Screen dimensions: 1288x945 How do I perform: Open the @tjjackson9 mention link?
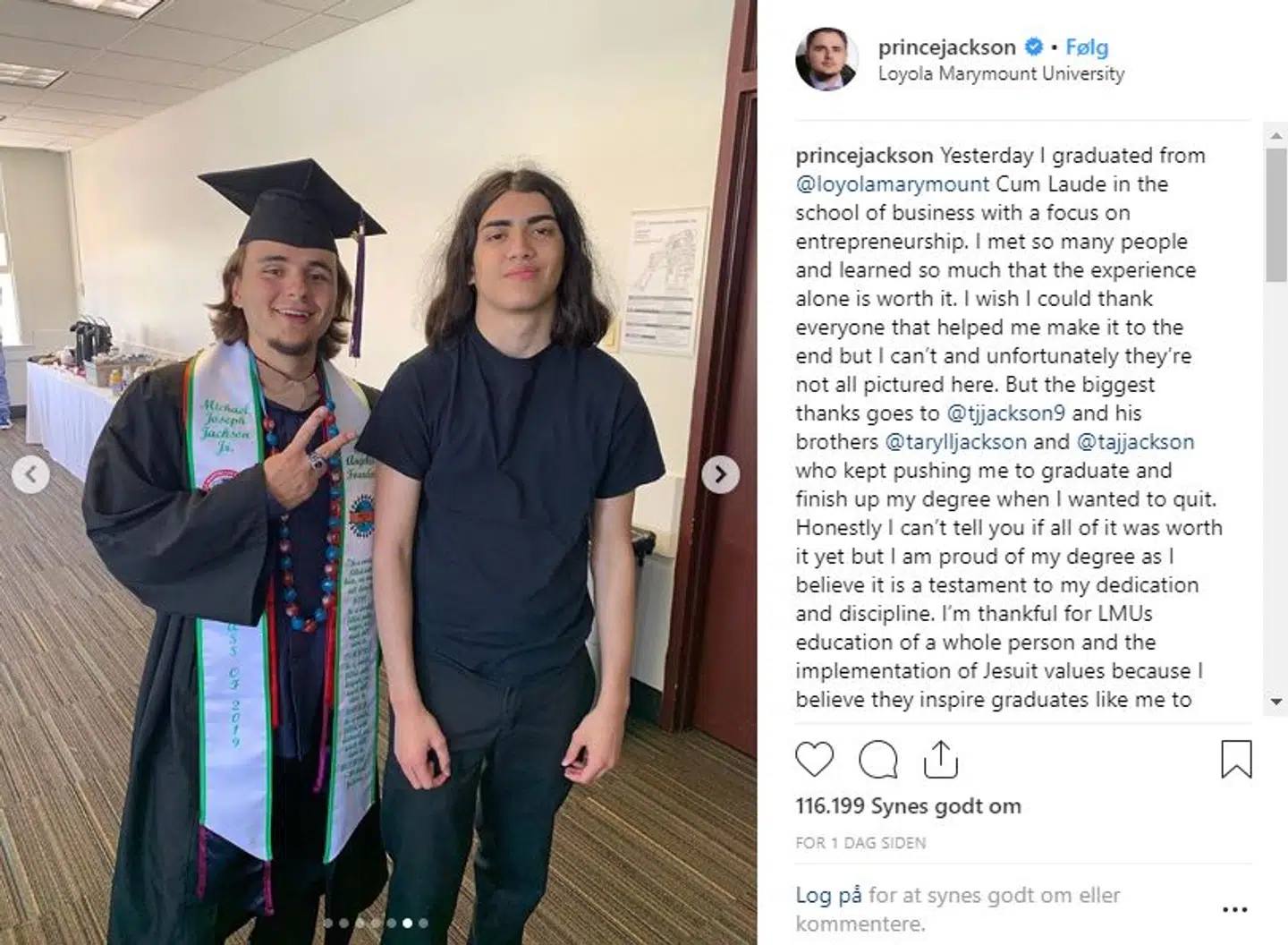pos(1005,413)
